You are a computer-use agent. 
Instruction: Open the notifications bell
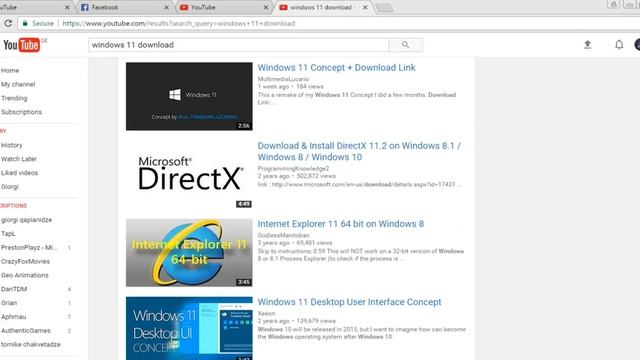619,44
